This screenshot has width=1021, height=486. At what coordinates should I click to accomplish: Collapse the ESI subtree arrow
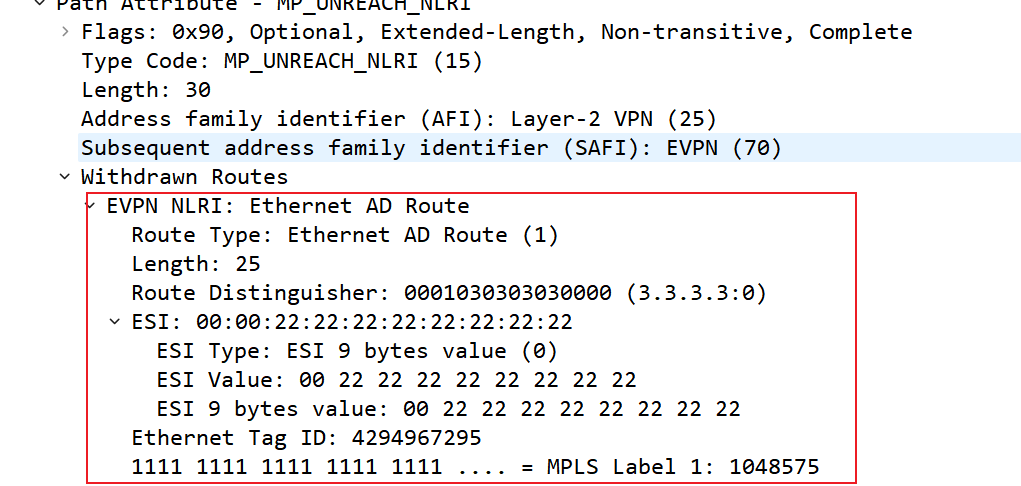pyautogui.click(x=116, y=322)
